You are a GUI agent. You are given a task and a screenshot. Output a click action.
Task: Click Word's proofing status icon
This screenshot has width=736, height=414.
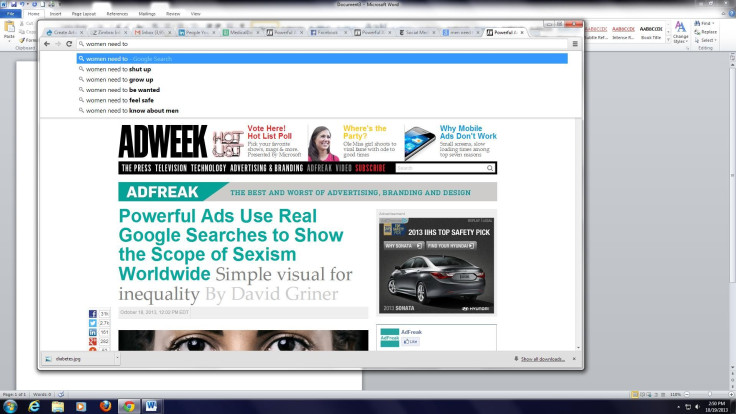click(61, 394)
